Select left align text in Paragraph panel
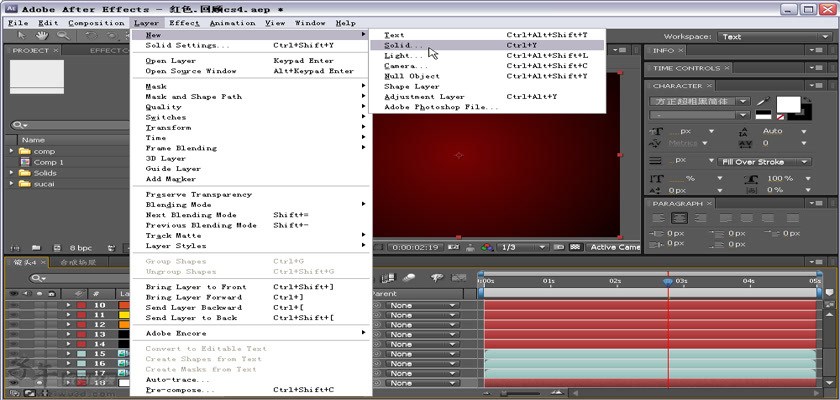The width and height of the screenshot is (840, 400). coord(659,218)
